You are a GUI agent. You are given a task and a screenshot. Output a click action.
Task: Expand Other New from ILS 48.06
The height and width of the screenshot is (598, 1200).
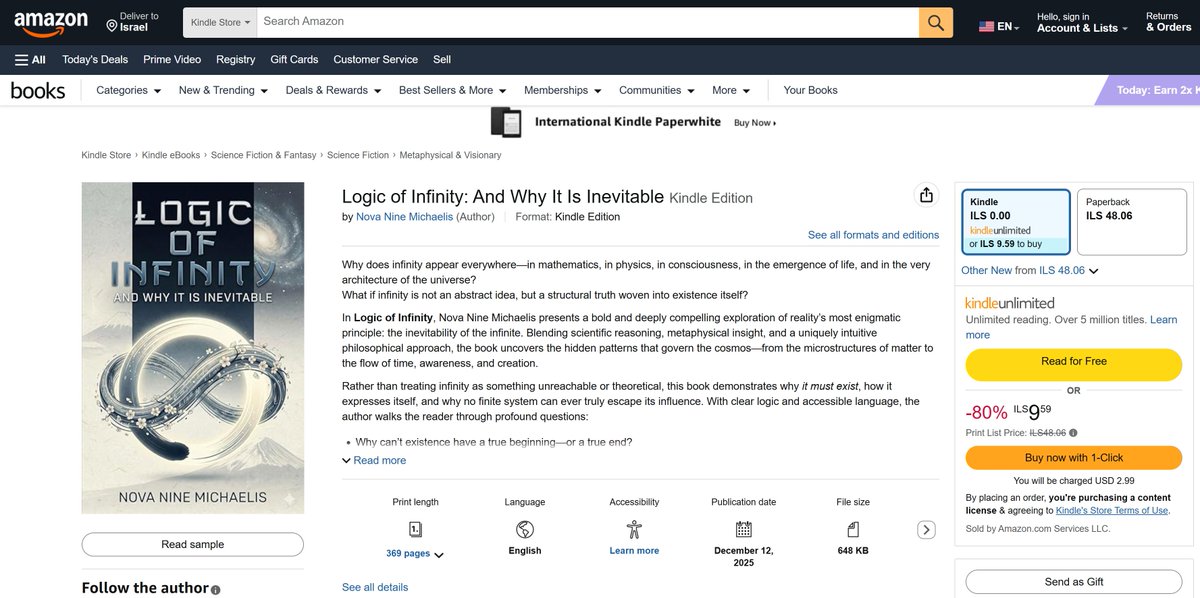(1030, 271)
